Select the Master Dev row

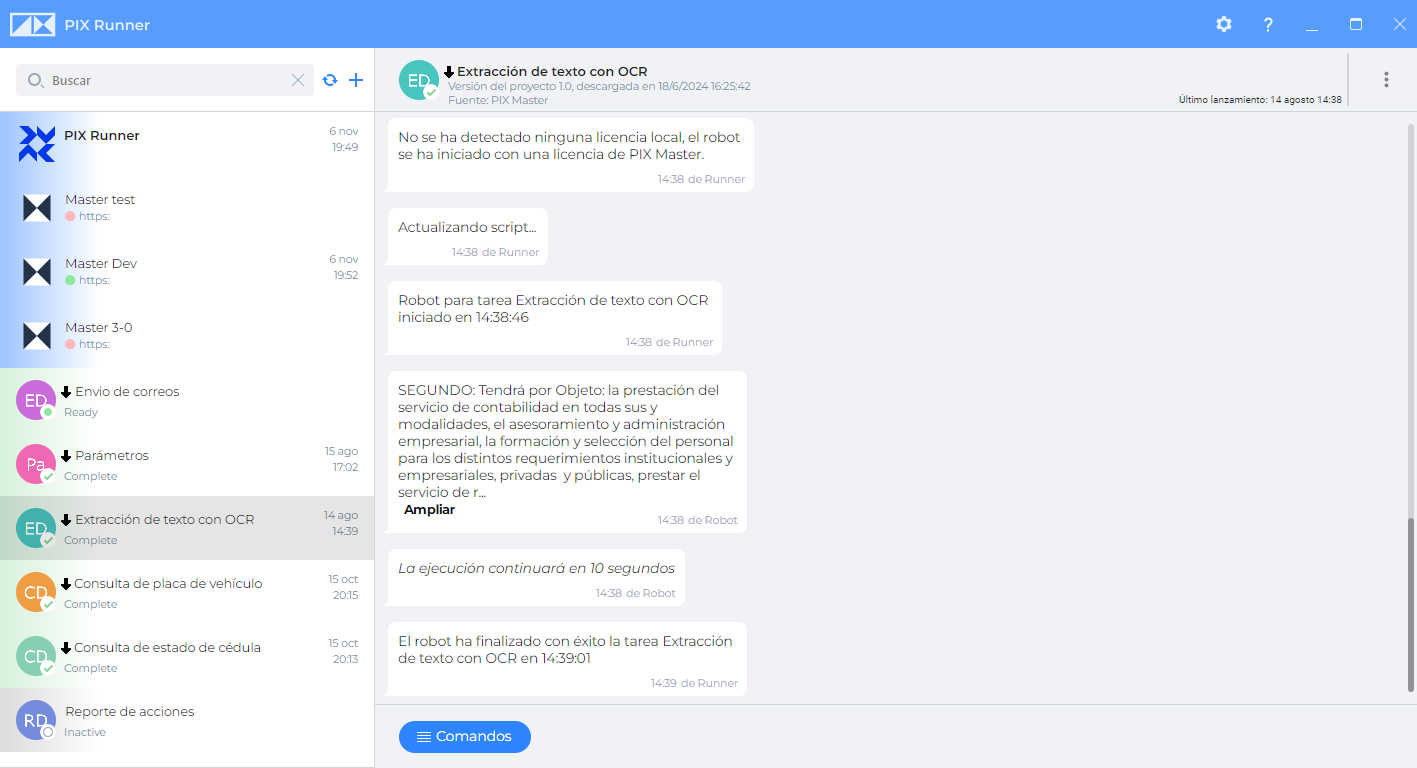pyautogui.click(x=187, y=272)
